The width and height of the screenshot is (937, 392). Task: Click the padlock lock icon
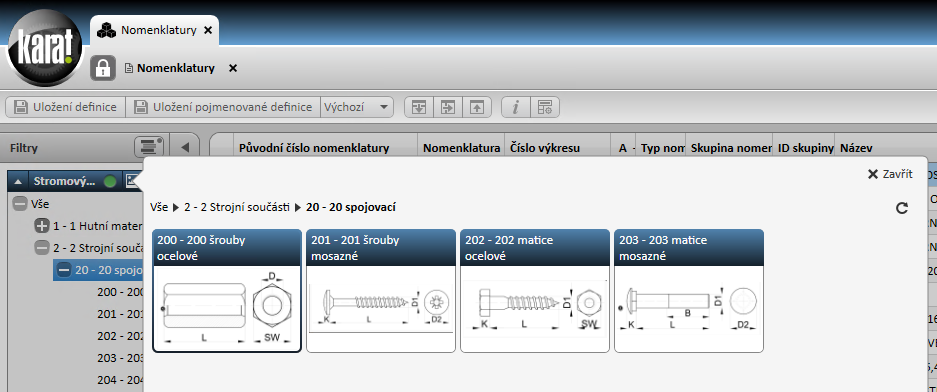(103, 68)
